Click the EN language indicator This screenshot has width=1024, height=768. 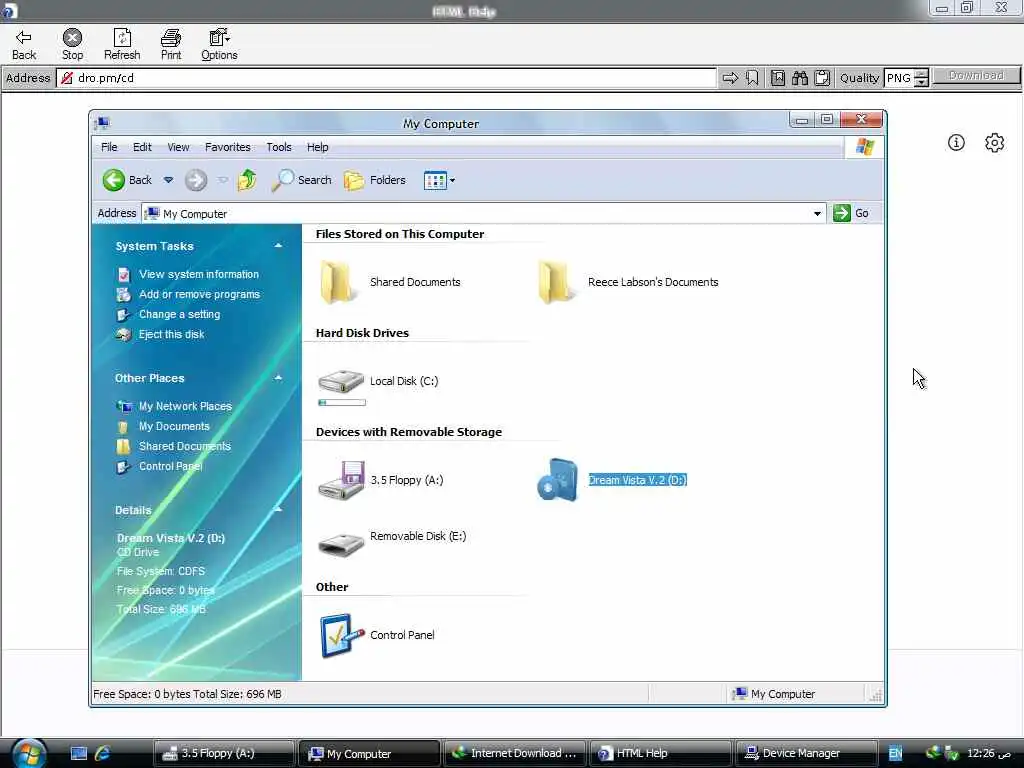pyautogui.click(x=895, y=754)
